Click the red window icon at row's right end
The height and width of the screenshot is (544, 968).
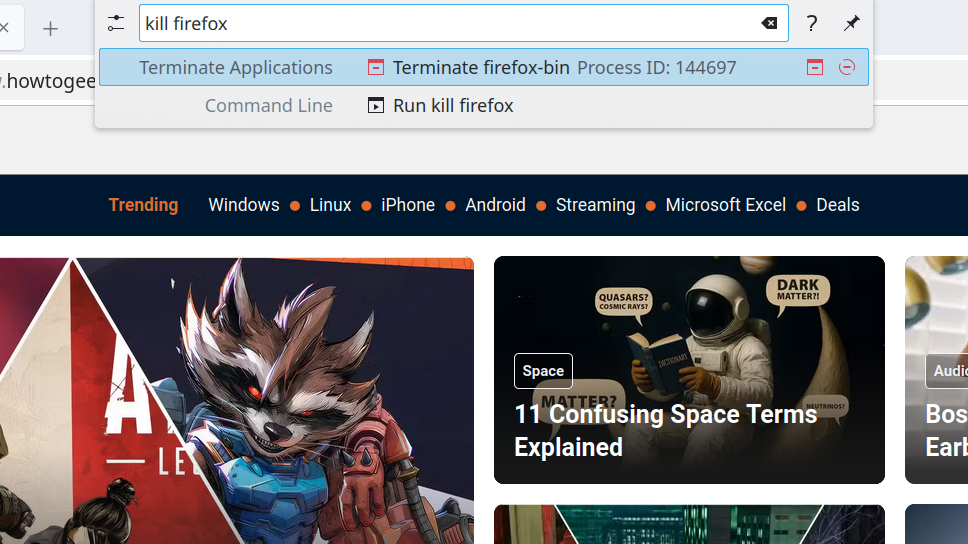click(x=815, y=67)
